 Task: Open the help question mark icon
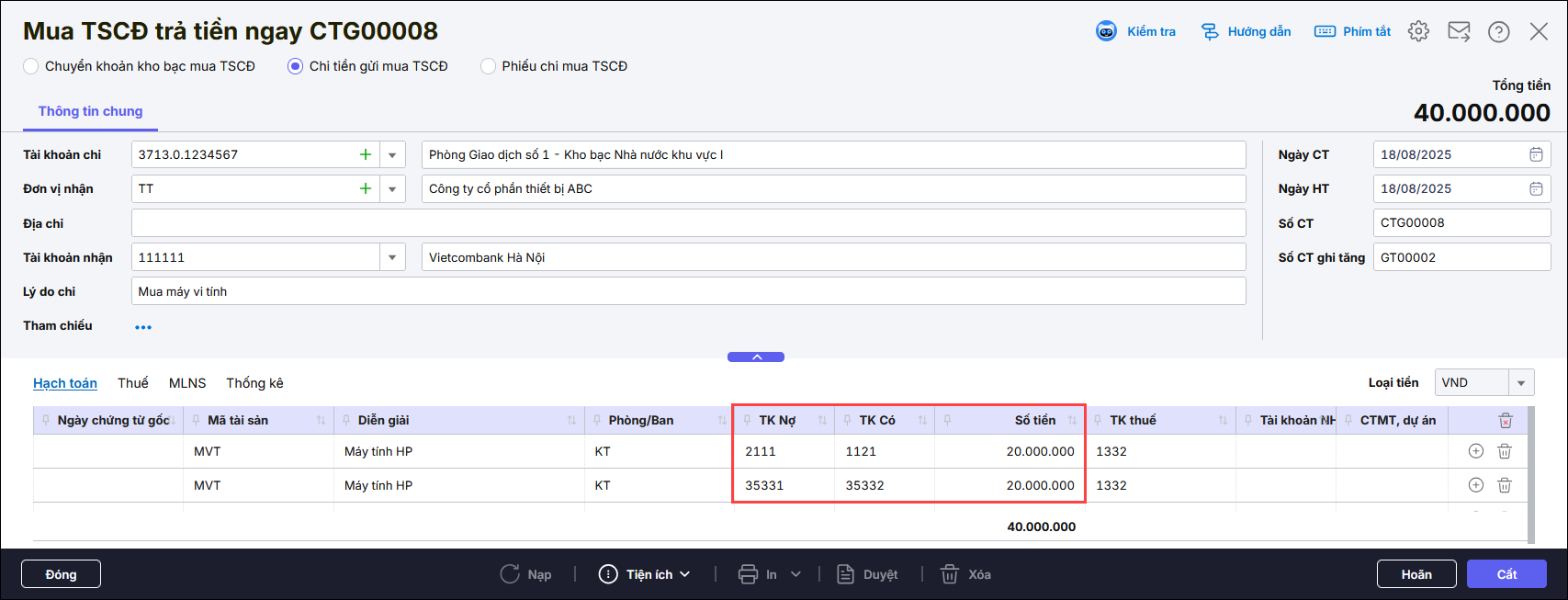(x=1498, y=31)
